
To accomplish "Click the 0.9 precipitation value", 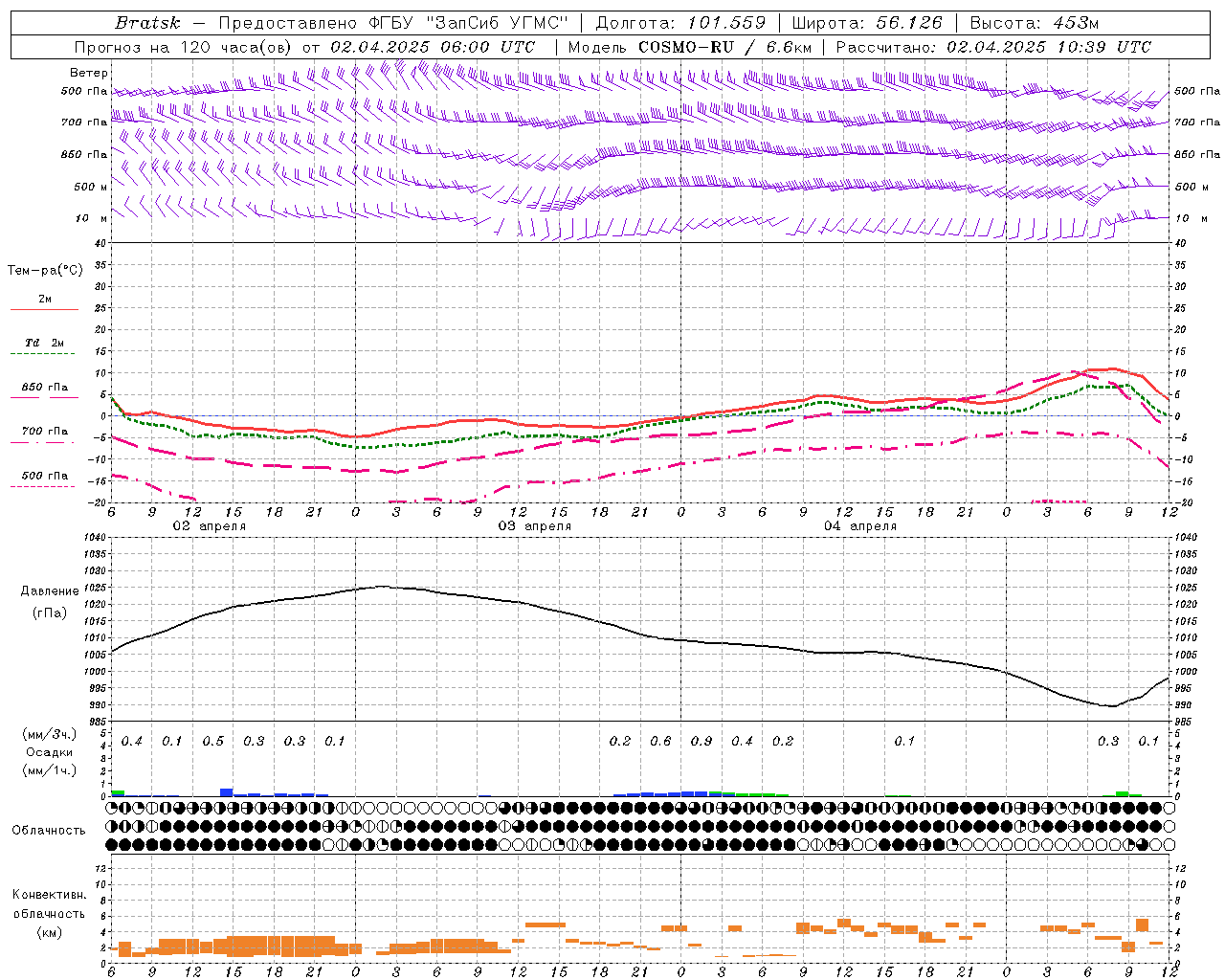I will pos(702,741).
